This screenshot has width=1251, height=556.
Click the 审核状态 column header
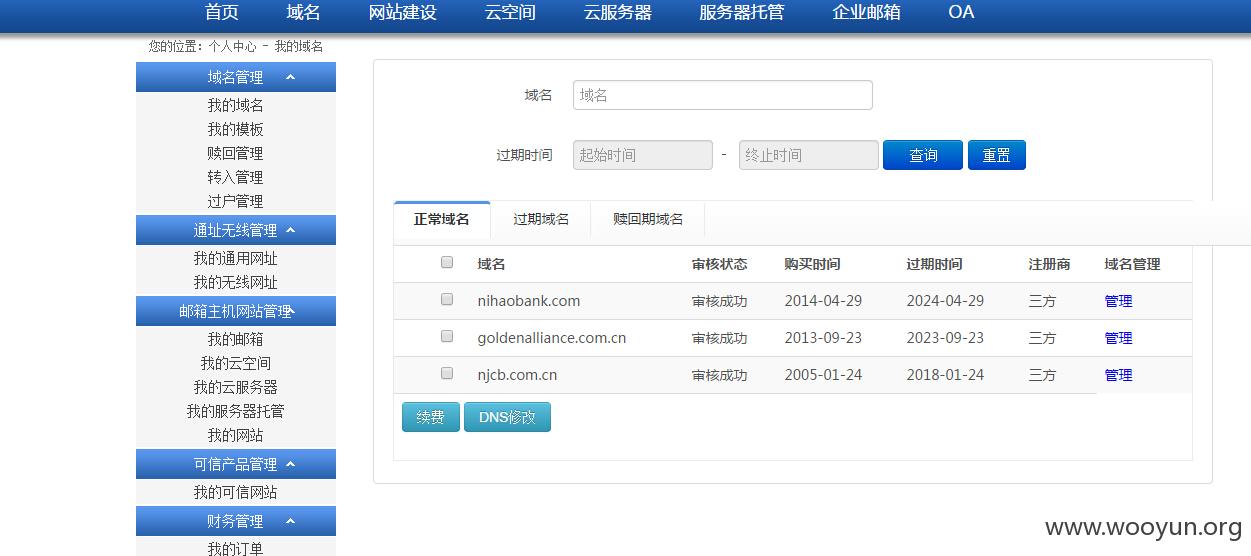click(719, 264)
